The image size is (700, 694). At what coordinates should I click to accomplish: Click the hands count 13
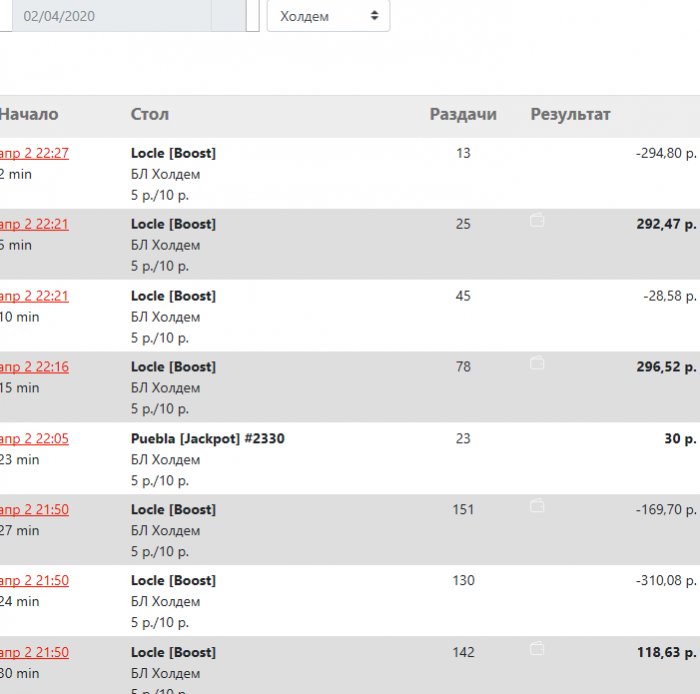(x=463, y=153)
